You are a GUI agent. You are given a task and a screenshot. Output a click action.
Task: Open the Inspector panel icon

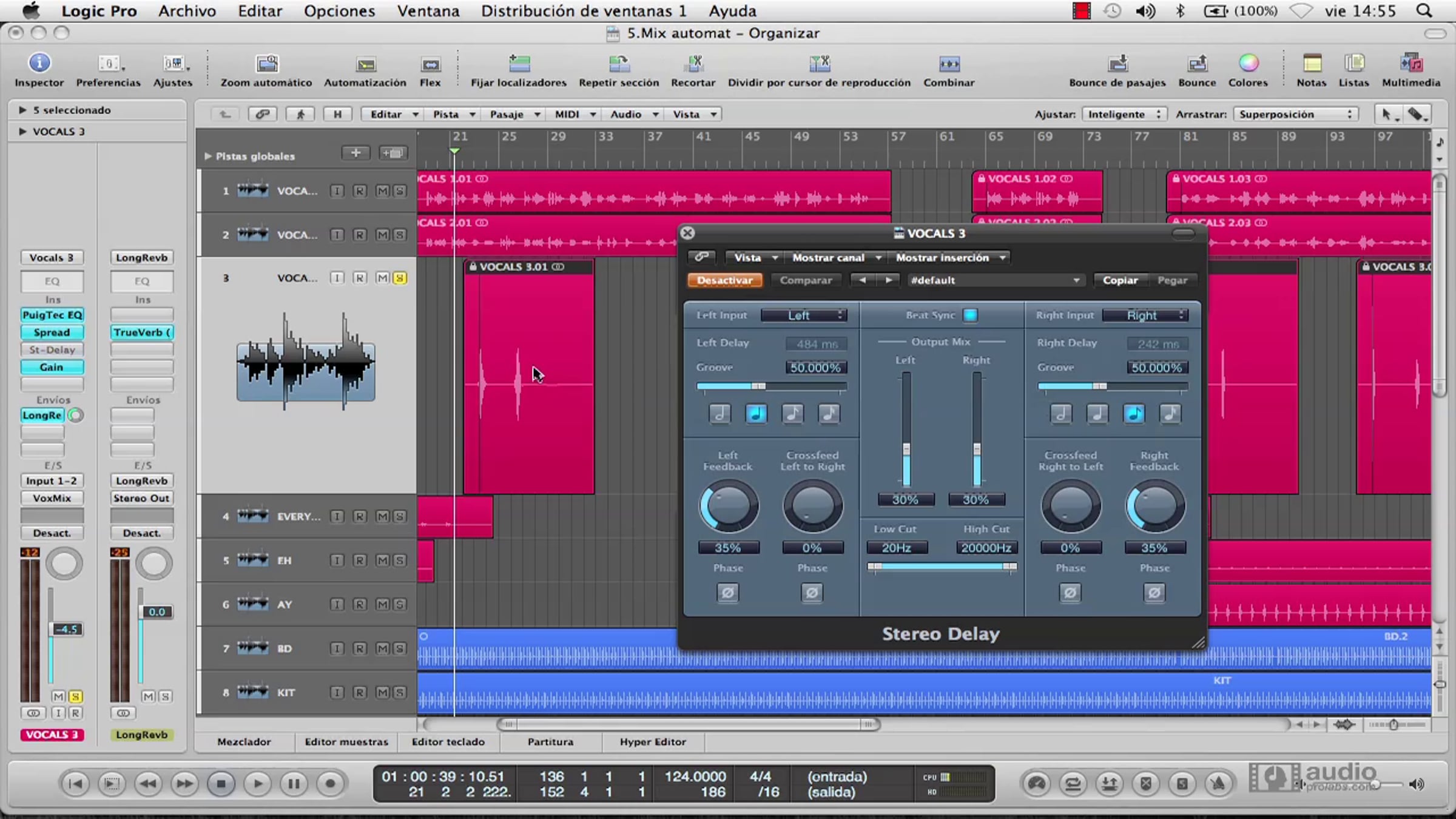(x=39, y=63)
